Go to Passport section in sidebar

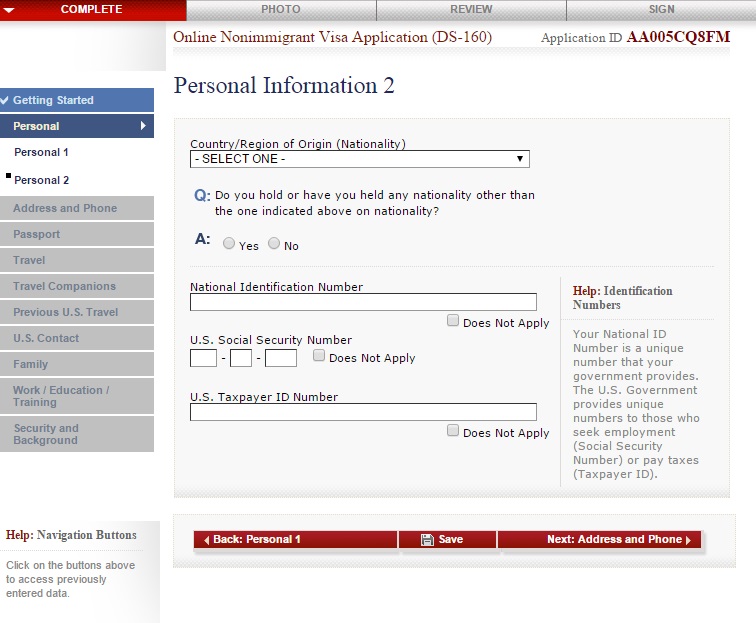click(77, 234)
